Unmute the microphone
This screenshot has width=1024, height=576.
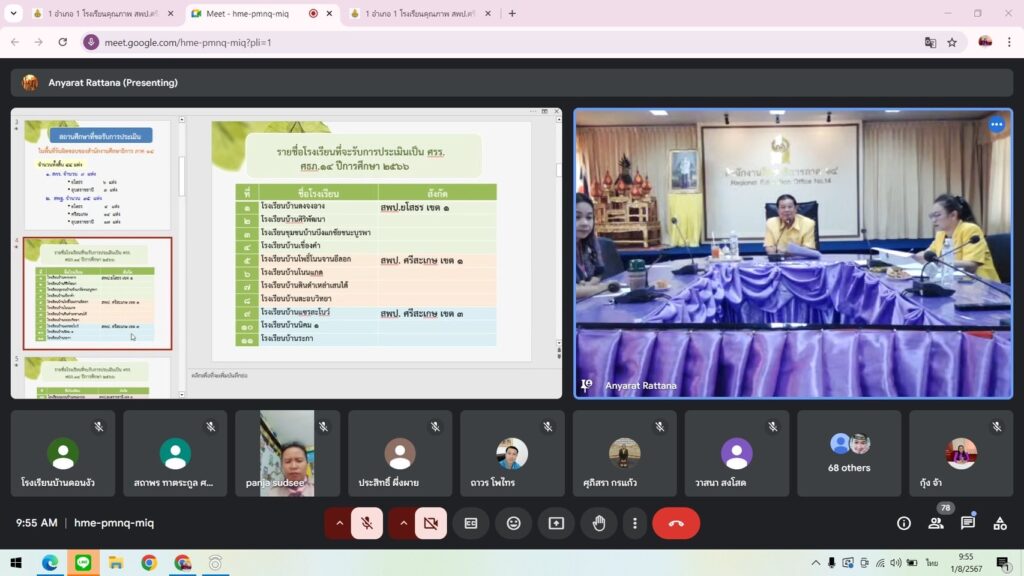tap(367, 523)
